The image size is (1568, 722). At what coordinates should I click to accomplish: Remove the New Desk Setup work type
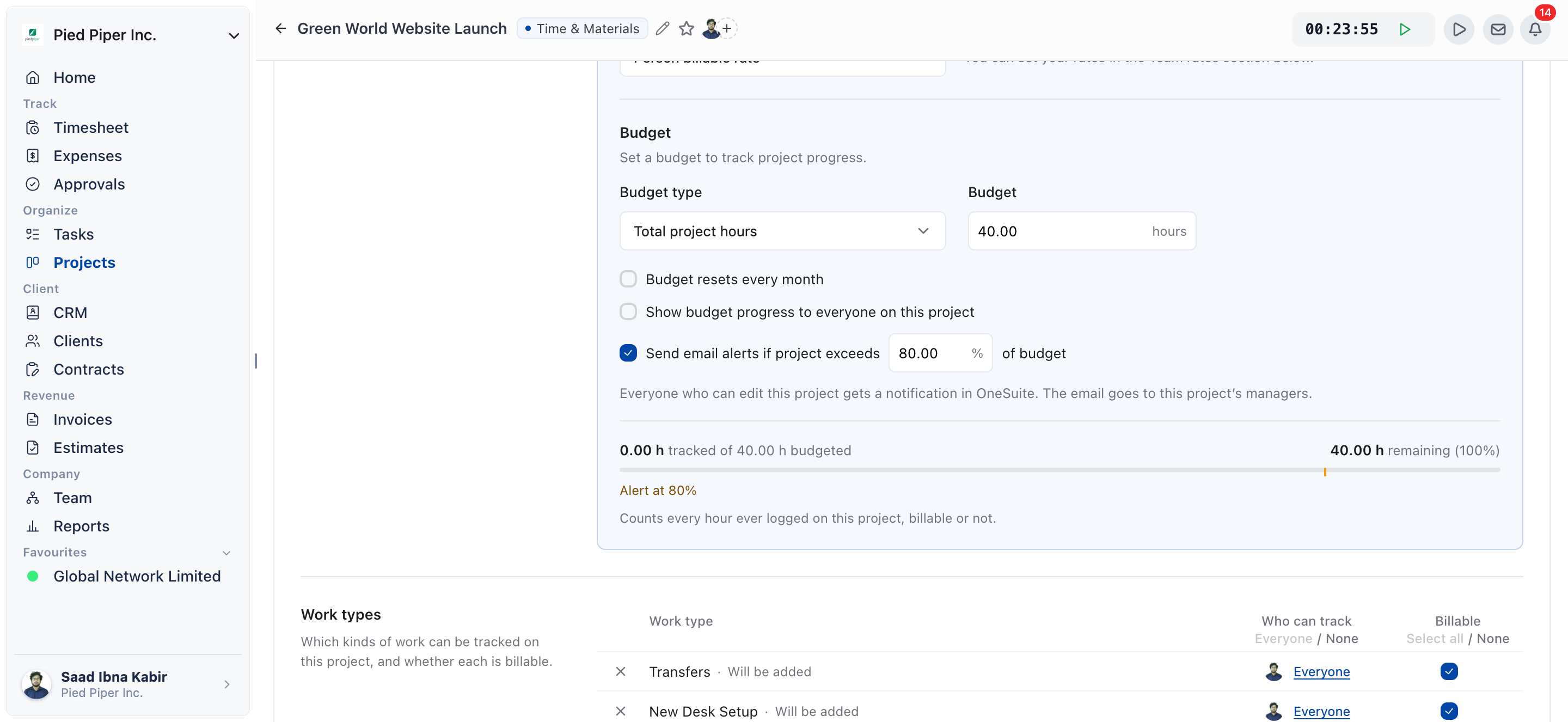coord(620,711)
